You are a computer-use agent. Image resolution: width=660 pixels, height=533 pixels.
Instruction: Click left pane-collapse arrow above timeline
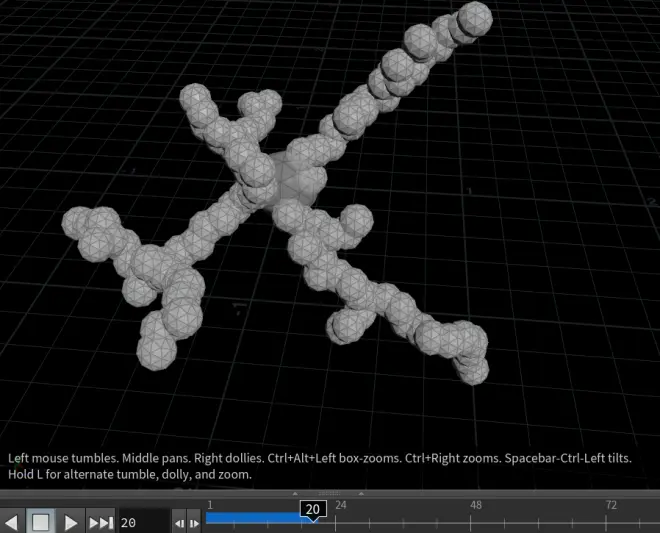(x=295, y=493)
